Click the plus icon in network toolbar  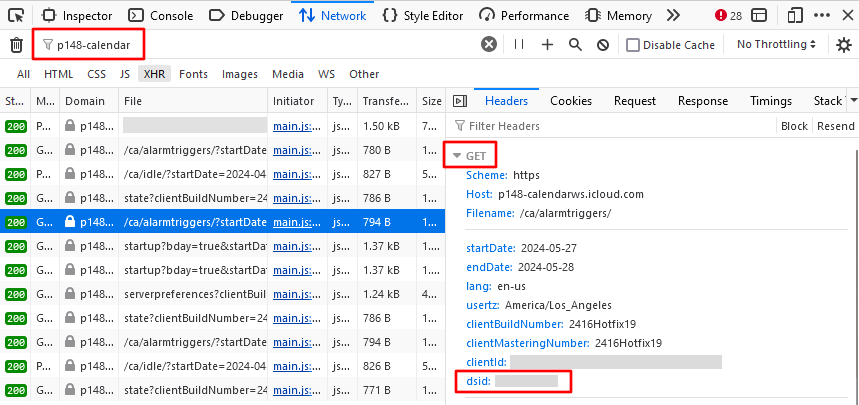coord(547,44)
